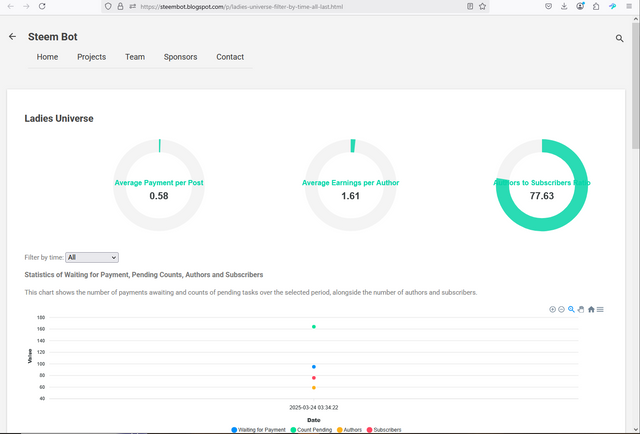640x434 pixels.
Task: Click the orange Authors data point
Action: (x=314, y=387)
